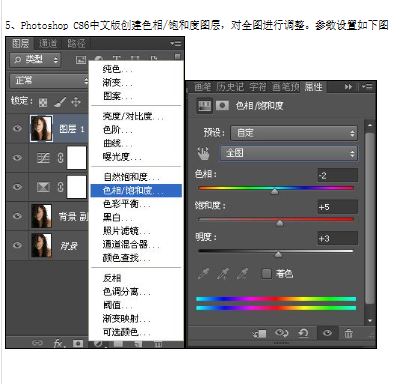The width and height of the screenshot is (419, 384).
Task: Lock transparent pixels icon
Action: pos(43,102)
